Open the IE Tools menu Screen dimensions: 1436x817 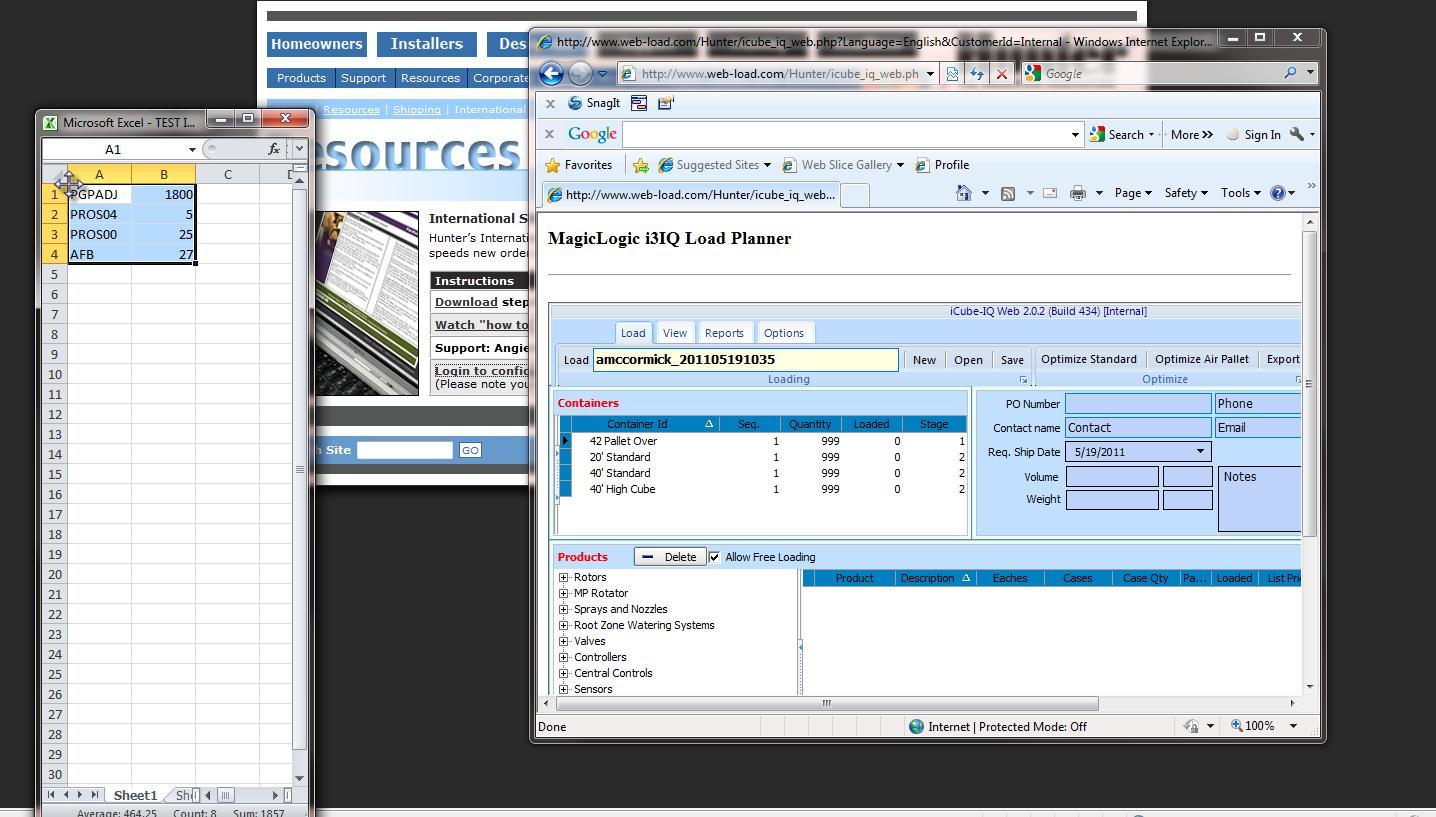[1240, 193]
